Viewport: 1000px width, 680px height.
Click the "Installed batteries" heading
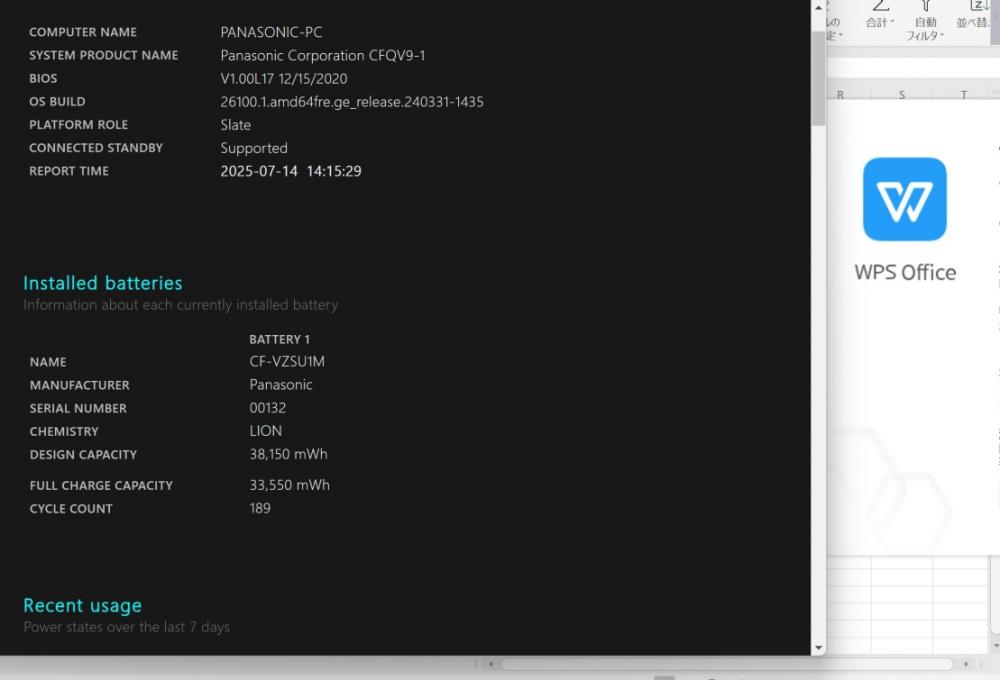point(103,283)
